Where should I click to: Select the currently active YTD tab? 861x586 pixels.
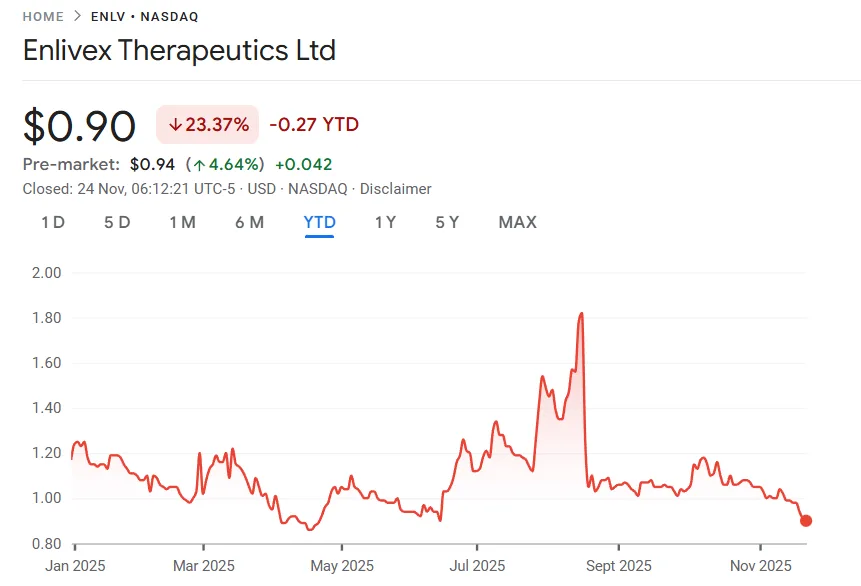coord(319,222)
